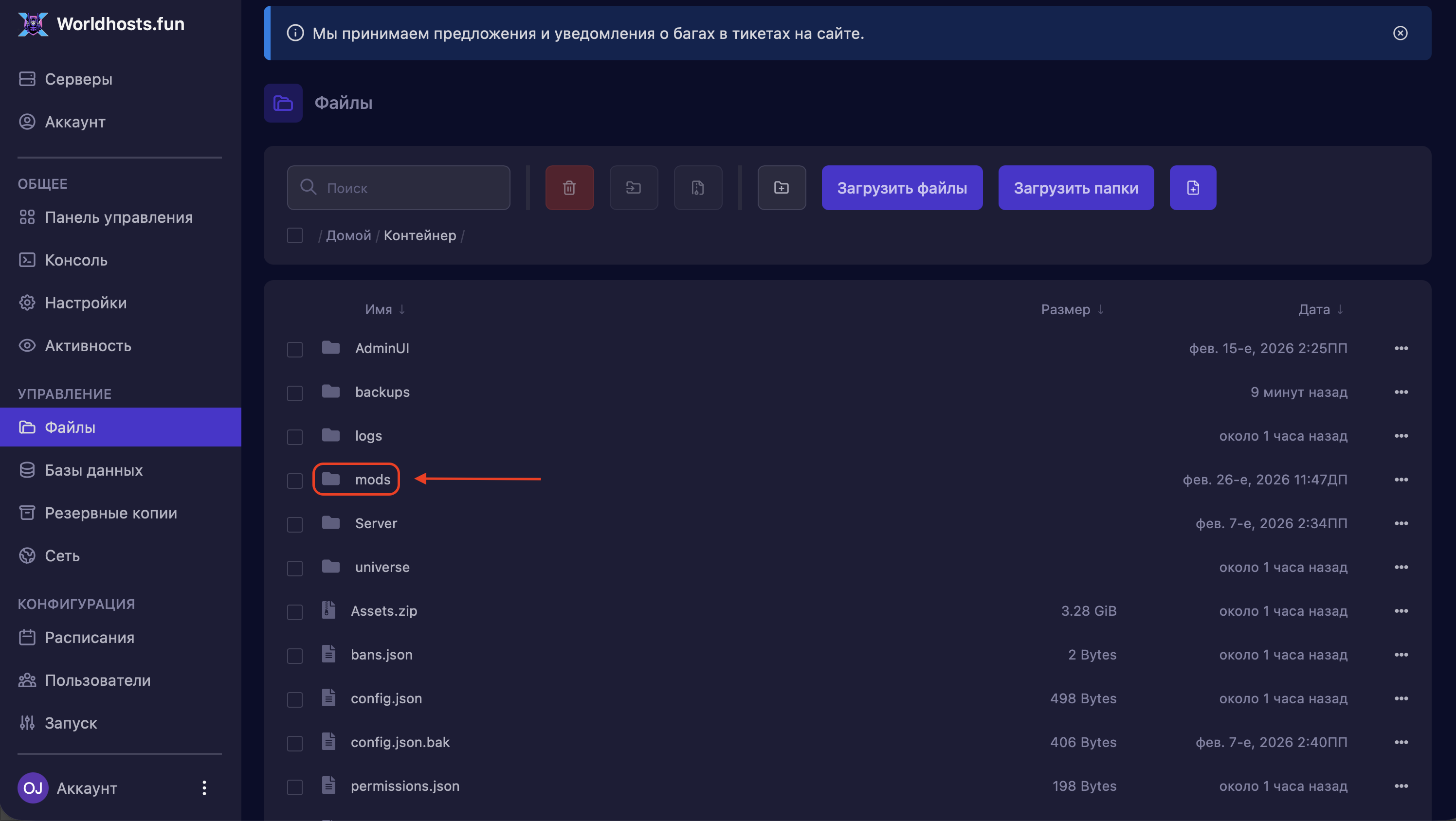Open the Консоль sidebar item

click(x=76, y=260)
